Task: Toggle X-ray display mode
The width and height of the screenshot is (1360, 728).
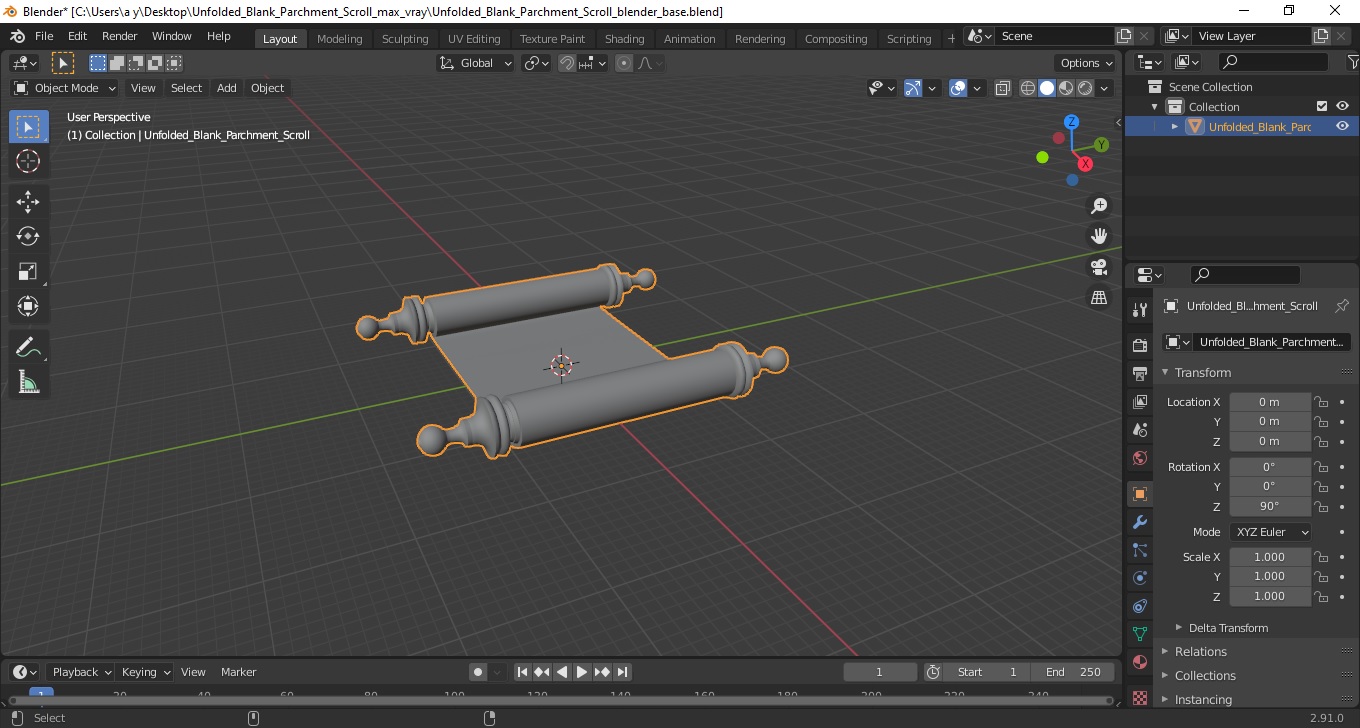Action: pos(1003,88)
